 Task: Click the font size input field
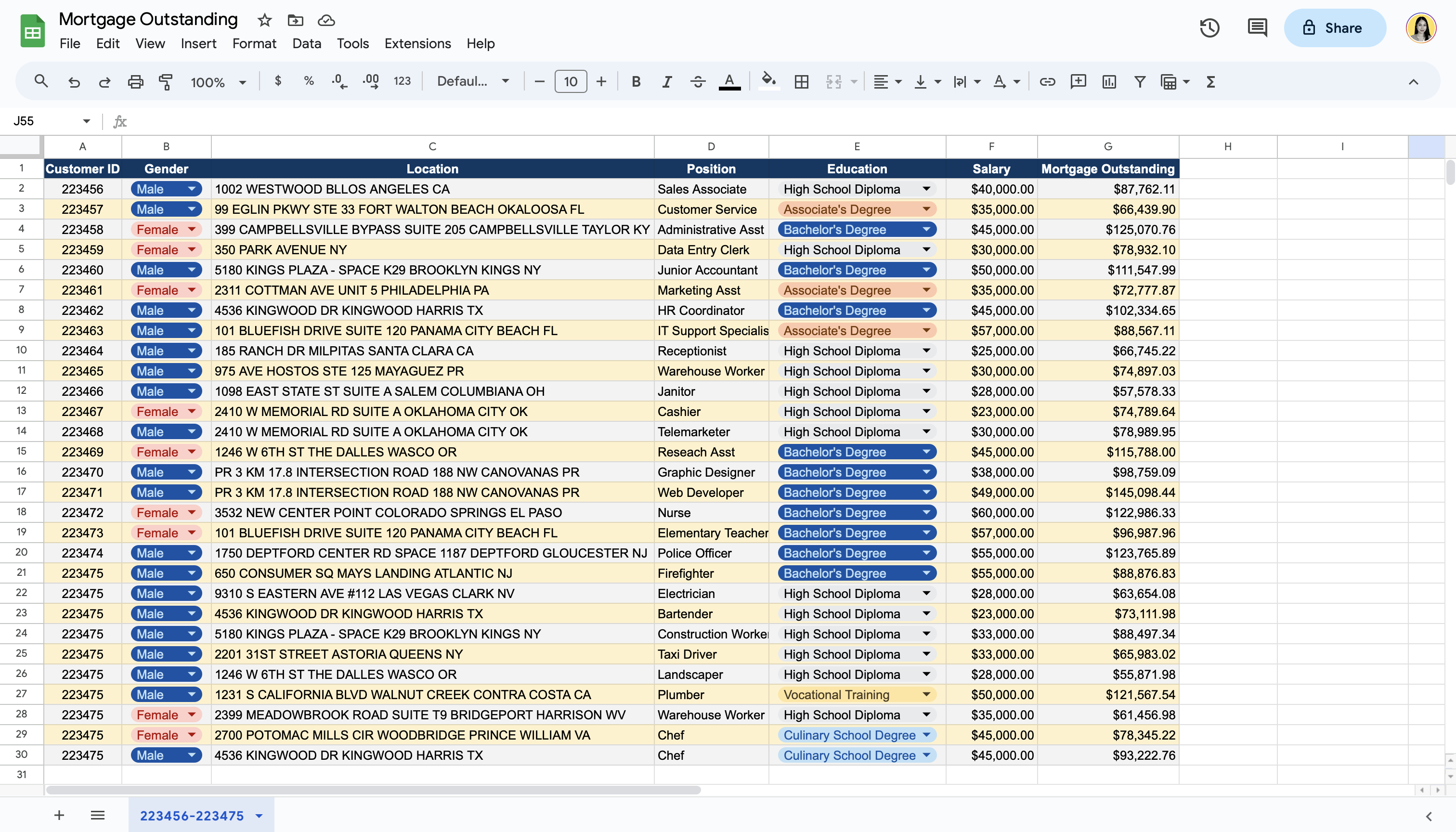(570, 82)
